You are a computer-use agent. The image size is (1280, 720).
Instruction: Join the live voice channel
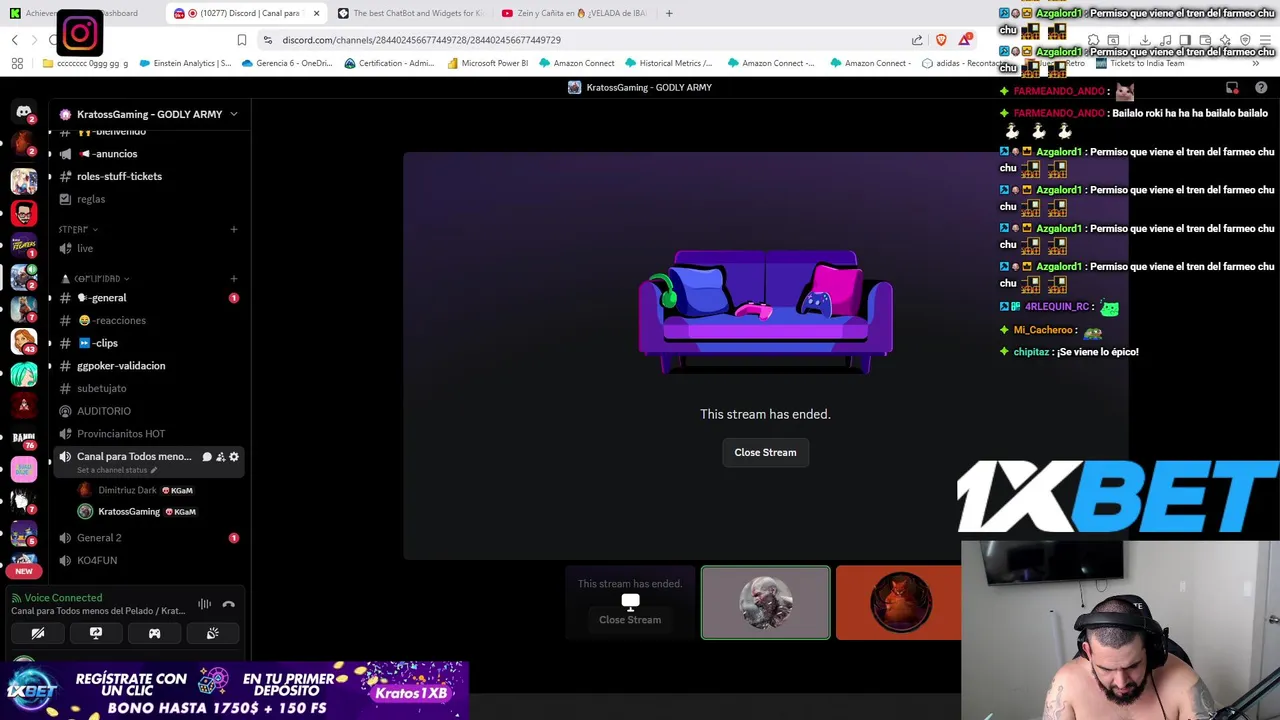pyautogui.click(x=148, y=248)
